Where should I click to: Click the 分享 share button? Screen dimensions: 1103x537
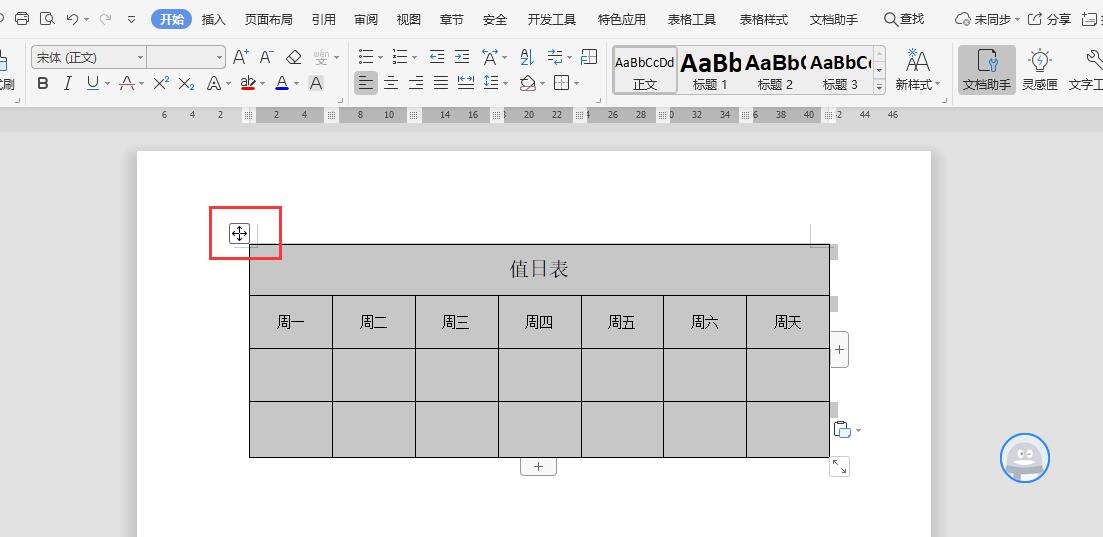tap(1050, 19)
